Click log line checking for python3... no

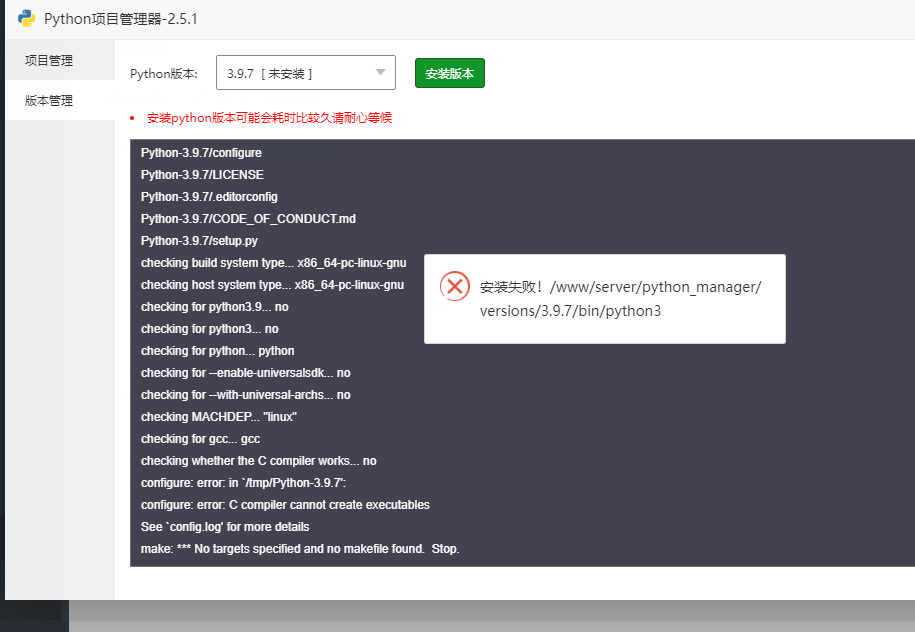pos(209,329)
